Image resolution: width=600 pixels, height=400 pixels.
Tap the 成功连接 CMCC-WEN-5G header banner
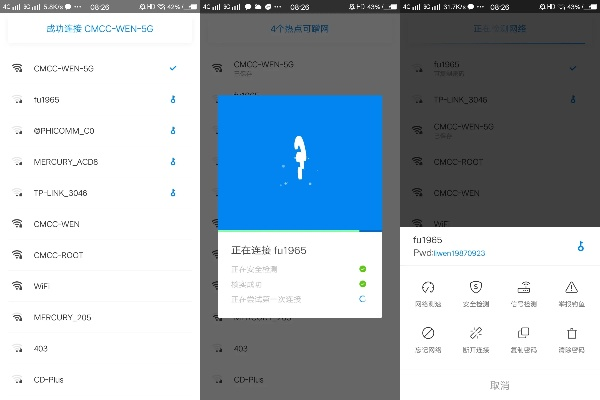(x=100, y=29)
